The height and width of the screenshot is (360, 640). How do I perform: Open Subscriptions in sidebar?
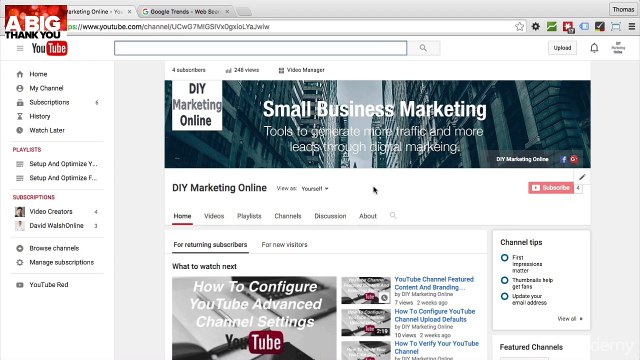[x=49, y=102]
